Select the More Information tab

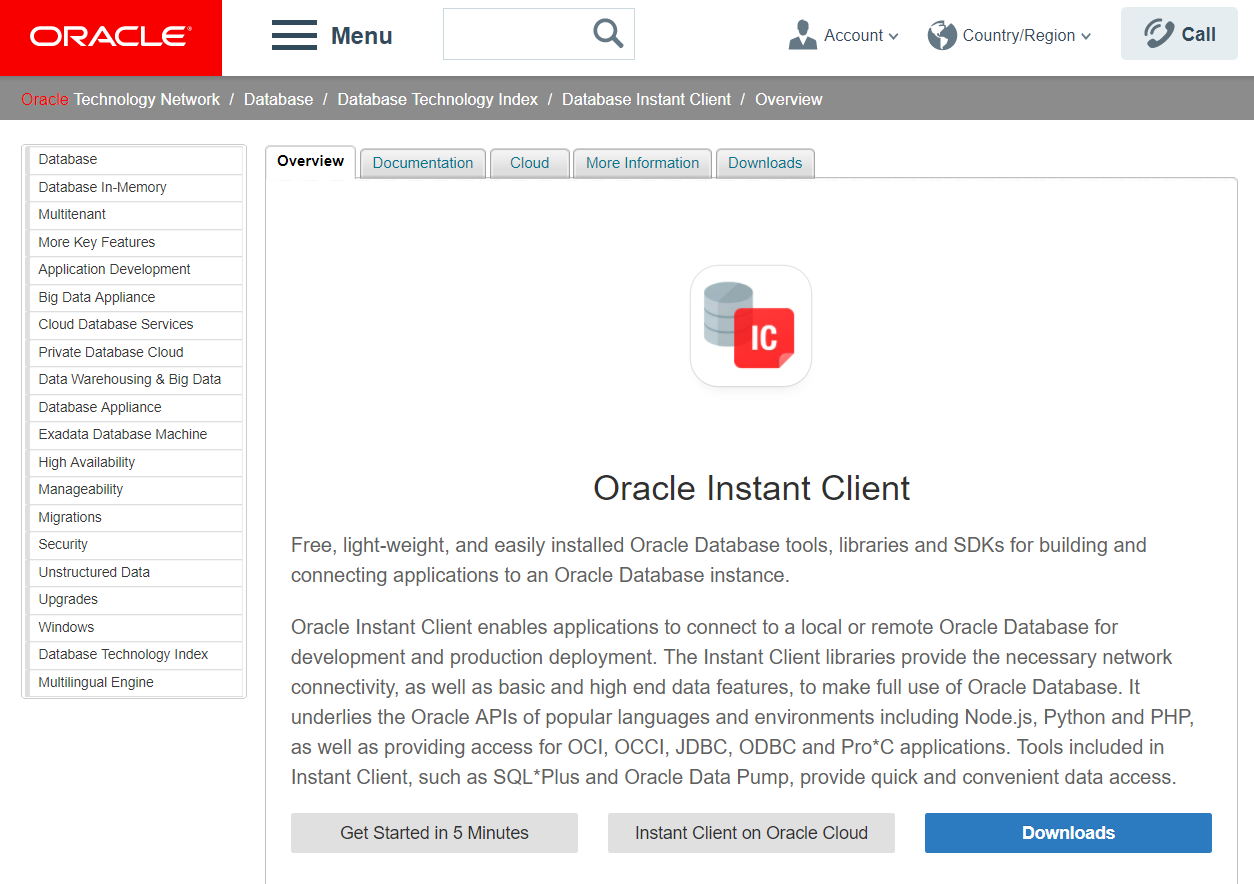642,163
